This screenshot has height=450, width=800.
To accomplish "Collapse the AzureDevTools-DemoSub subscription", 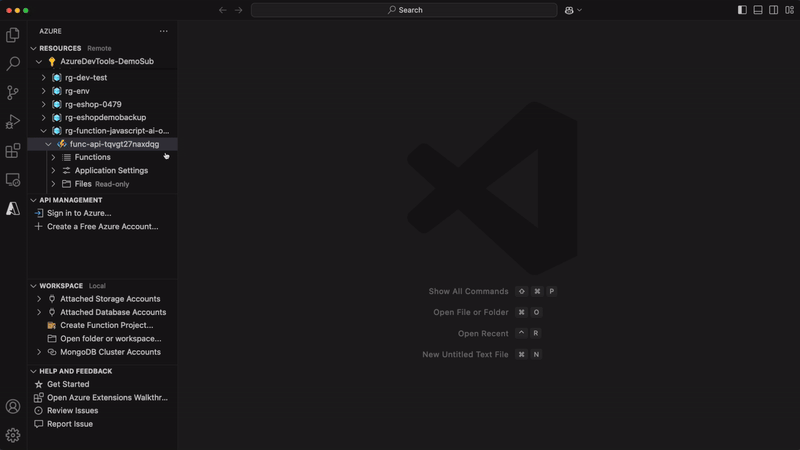I will [39, 62].
